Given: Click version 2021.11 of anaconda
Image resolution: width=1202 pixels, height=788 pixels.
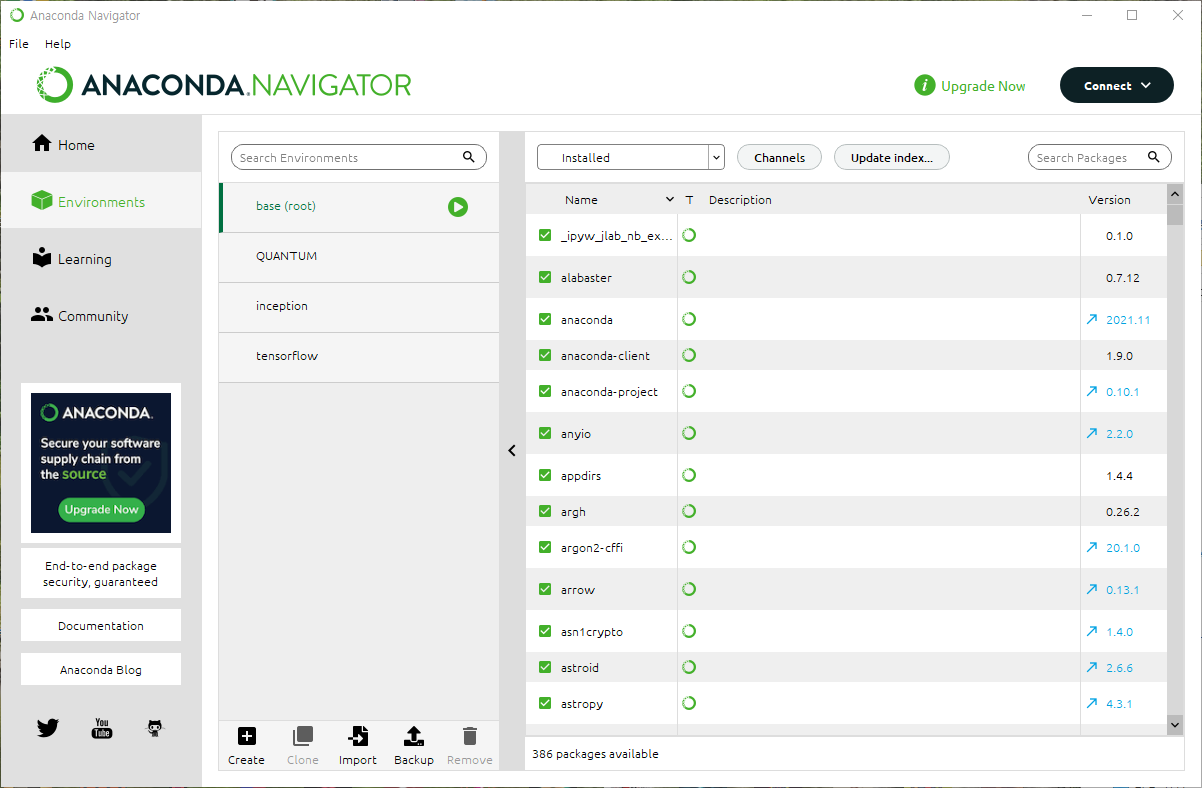Looking at the screenshot, I should coord(1128,320).
